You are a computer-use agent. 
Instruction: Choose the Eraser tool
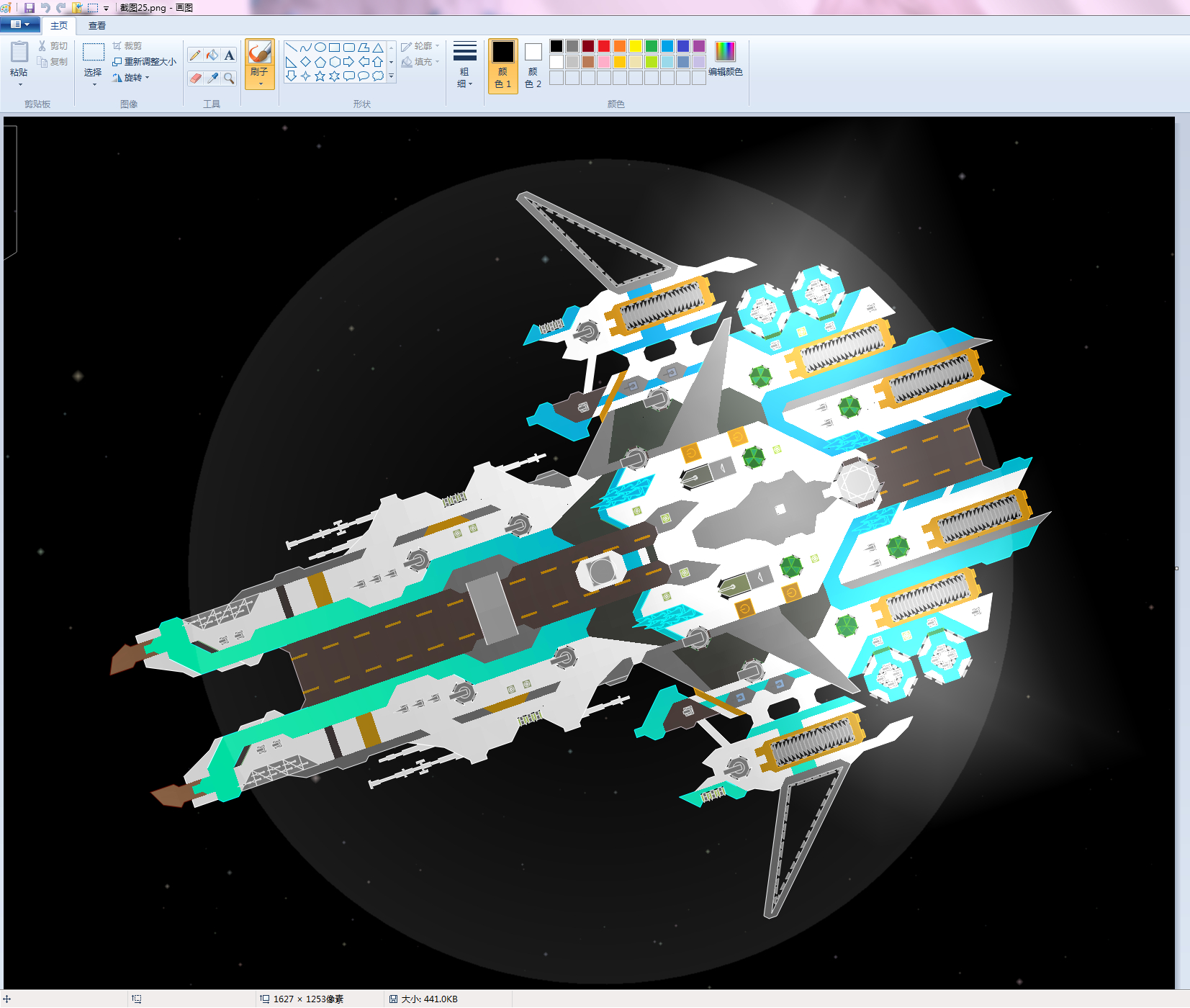[195, 78]
